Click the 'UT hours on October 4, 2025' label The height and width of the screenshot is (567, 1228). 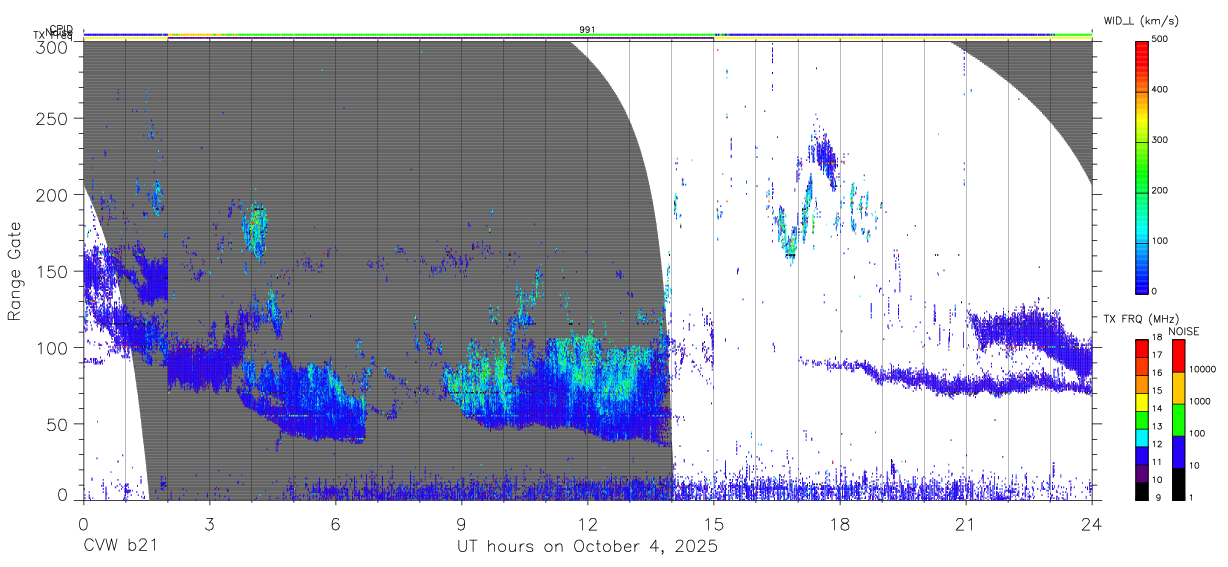587,547
